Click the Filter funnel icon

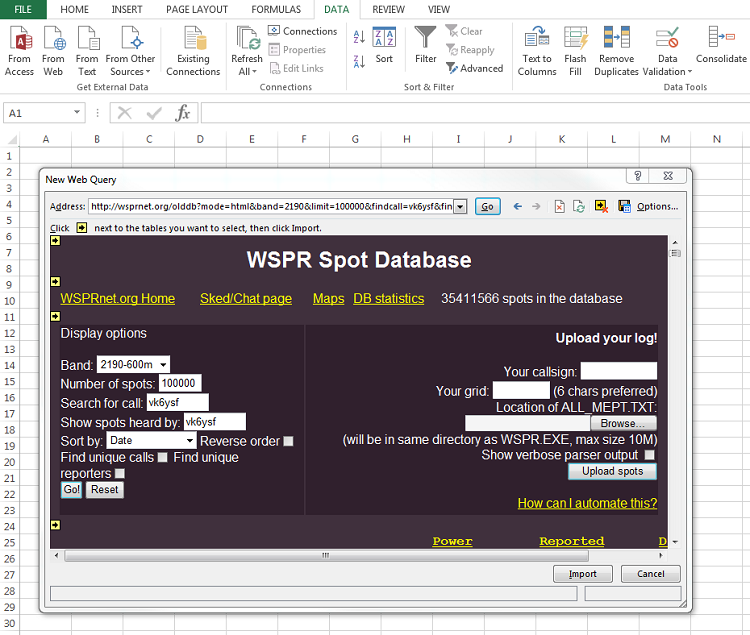pyautogui.click(x=426, y=46)
